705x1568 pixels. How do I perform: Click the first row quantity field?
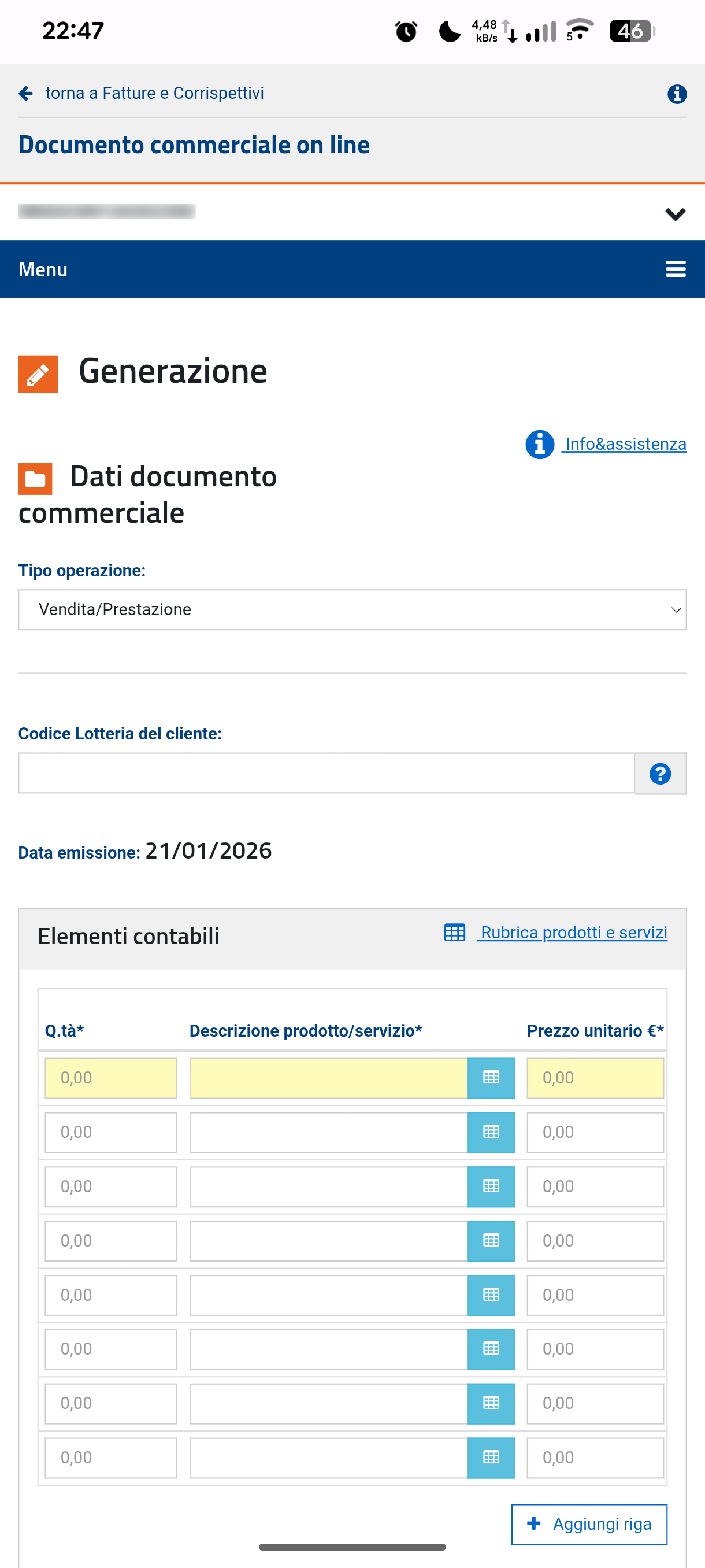111,1078
